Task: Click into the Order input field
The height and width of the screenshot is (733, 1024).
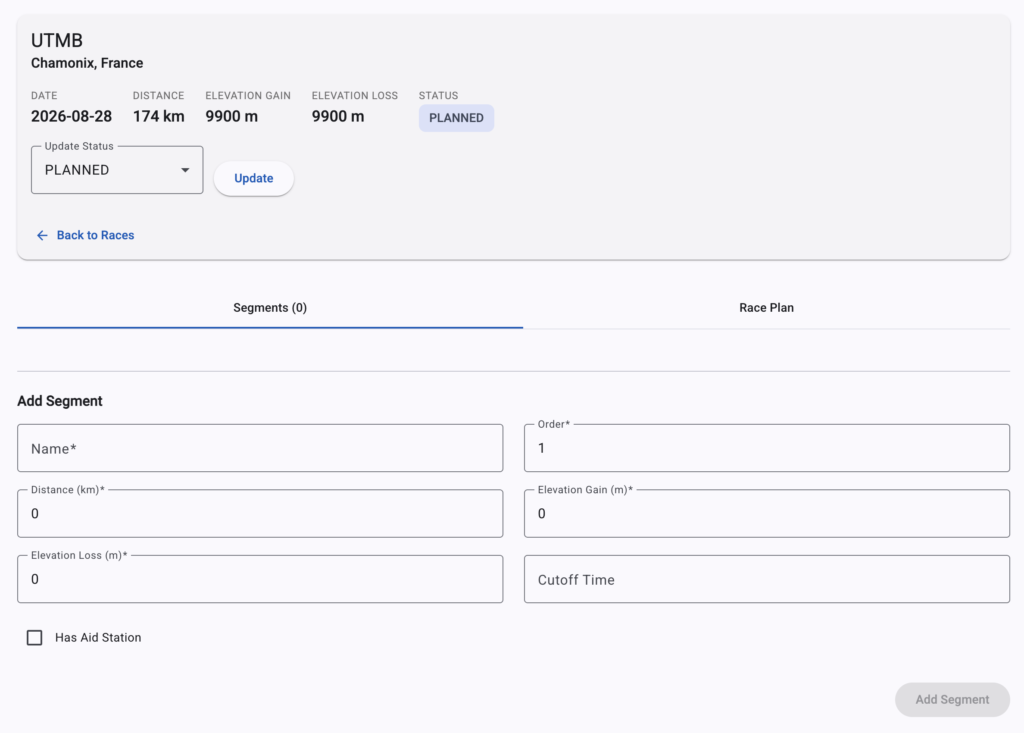Action: click(766, 448)
